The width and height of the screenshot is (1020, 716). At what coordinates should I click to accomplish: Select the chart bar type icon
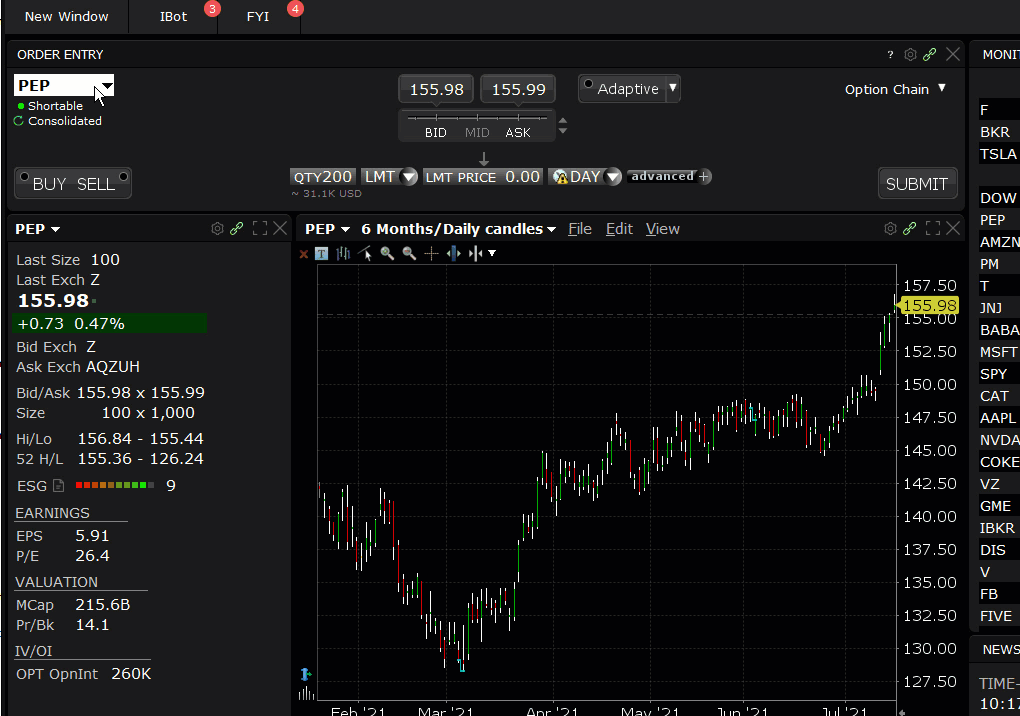coord(343,254)
